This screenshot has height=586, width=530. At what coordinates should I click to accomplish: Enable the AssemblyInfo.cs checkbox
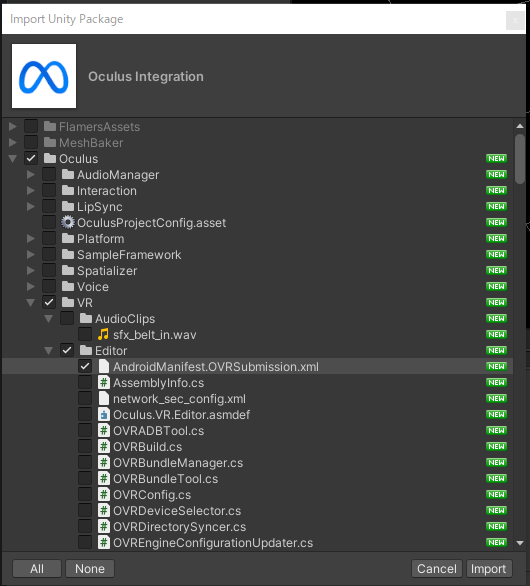point(85,382)
